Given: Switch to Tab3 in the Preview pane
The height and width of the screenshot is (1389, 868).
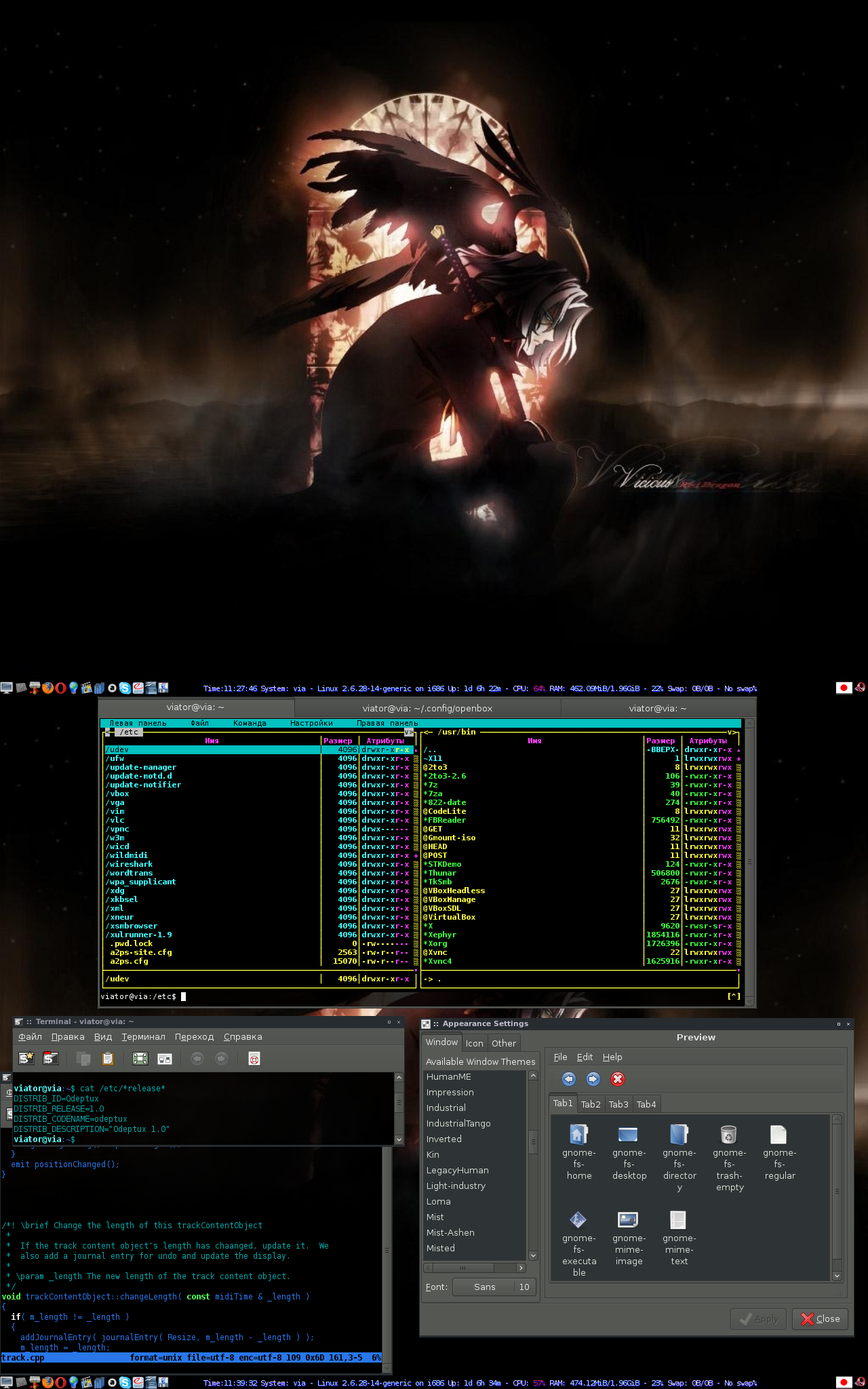Looking at the screenshot, I should (x=618, y=1104).
